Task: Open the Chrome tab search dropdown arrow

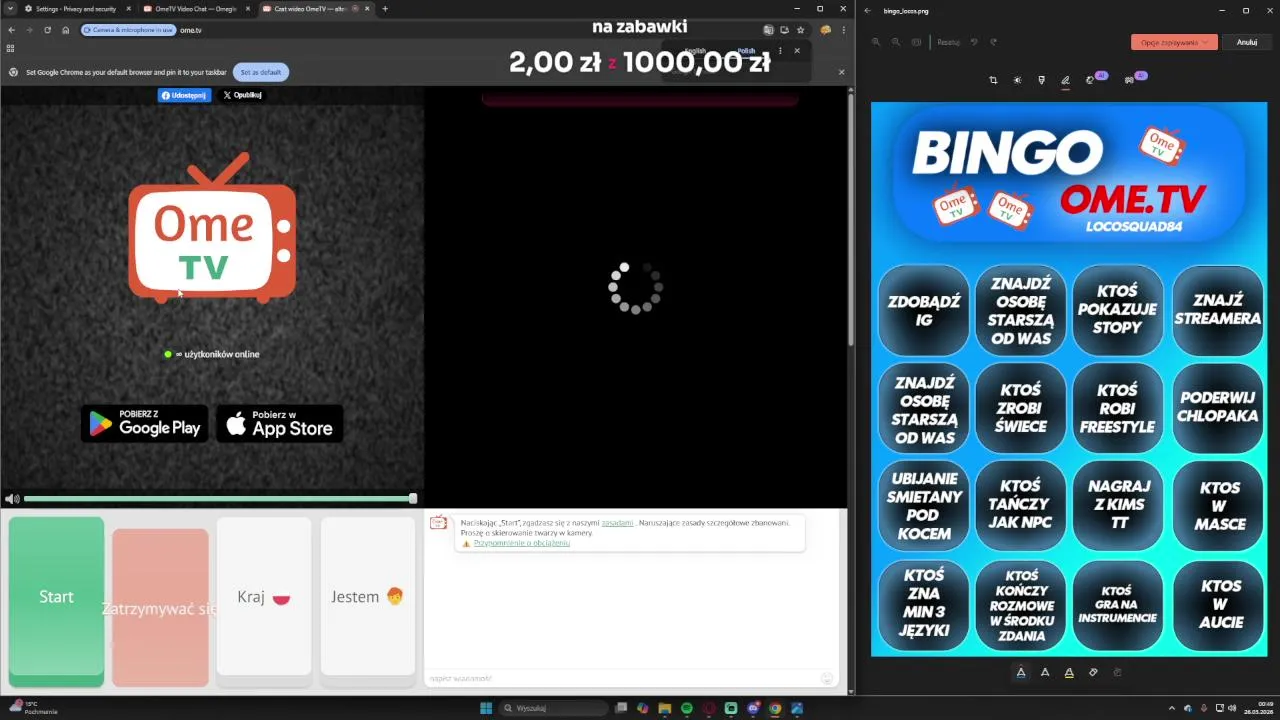Action: tap(10, 8)
